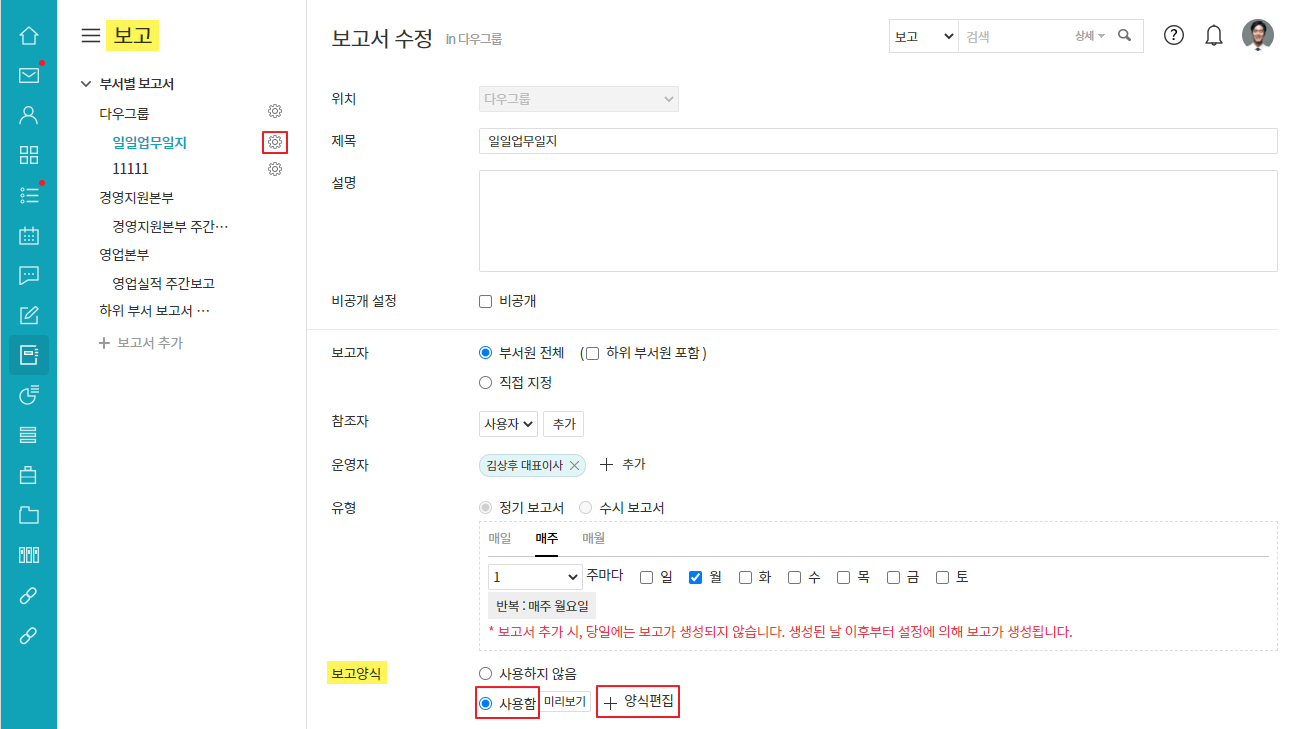
Task: Open the help question mark icon
Action: [x=1174, y=36]
